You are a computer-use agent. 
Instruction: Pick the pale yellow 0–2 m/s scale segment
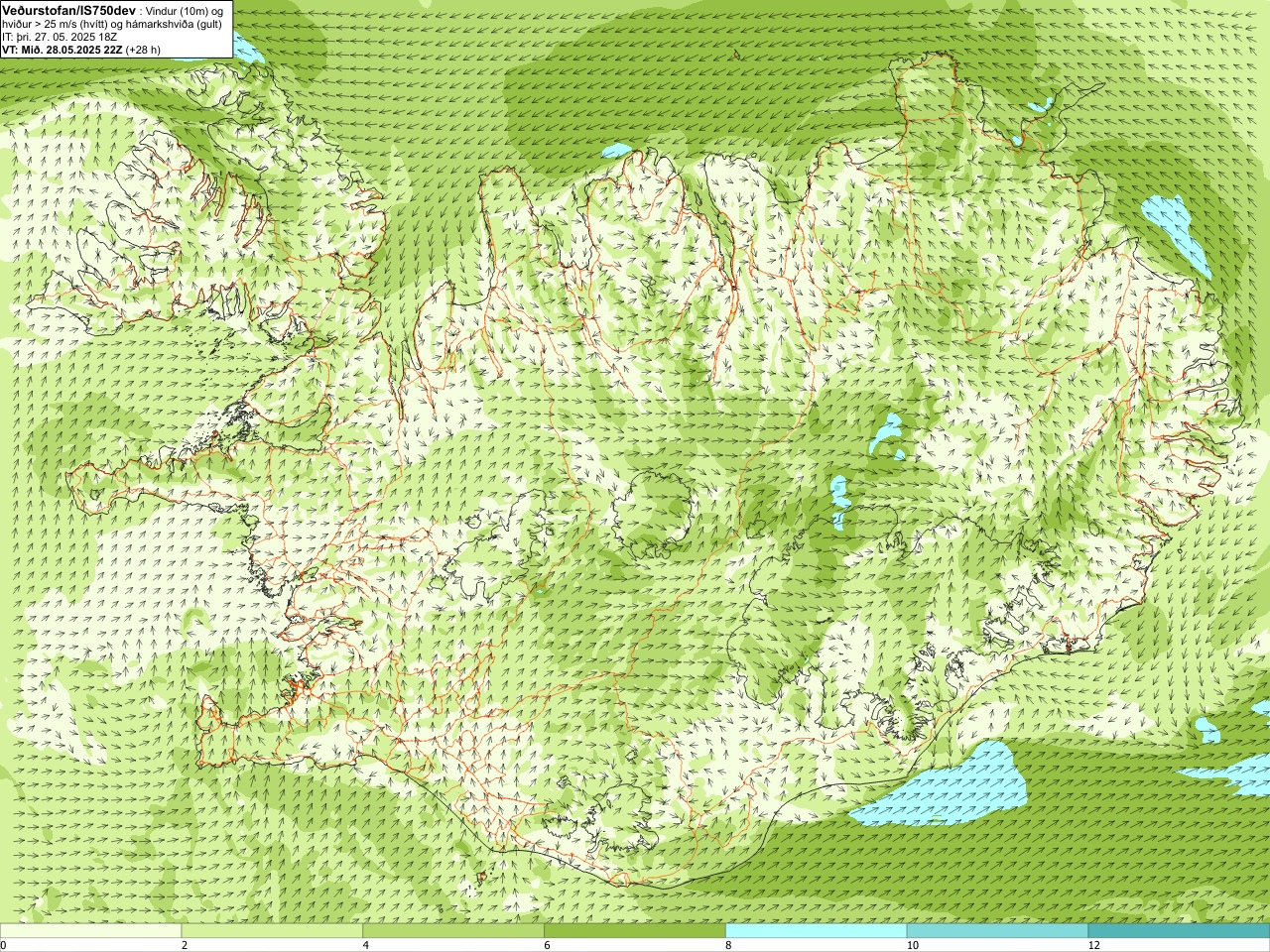[x=90, y=931]
